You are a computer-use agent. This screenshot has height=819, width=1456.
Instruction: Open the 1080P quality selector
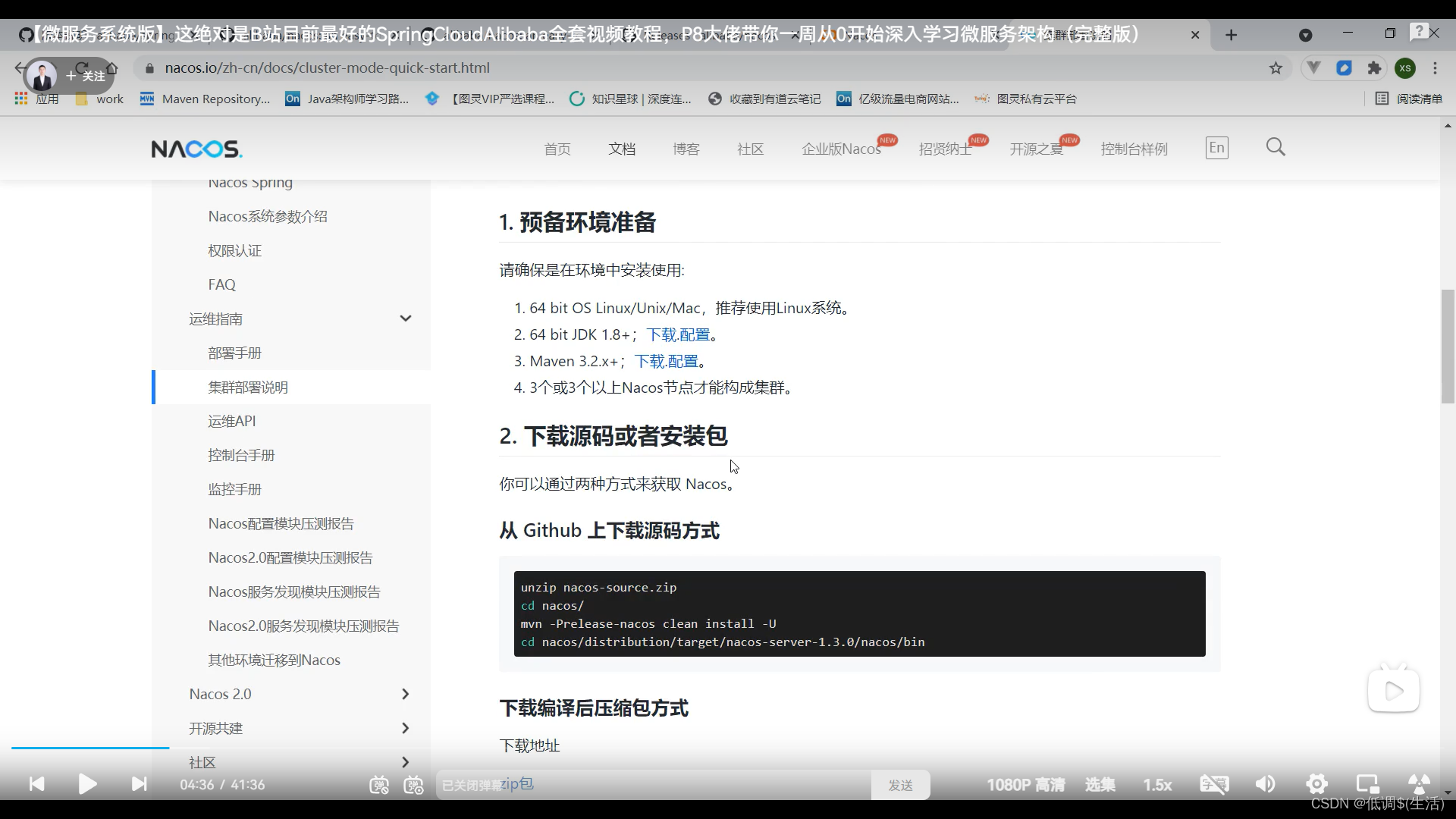point(1025,785)
